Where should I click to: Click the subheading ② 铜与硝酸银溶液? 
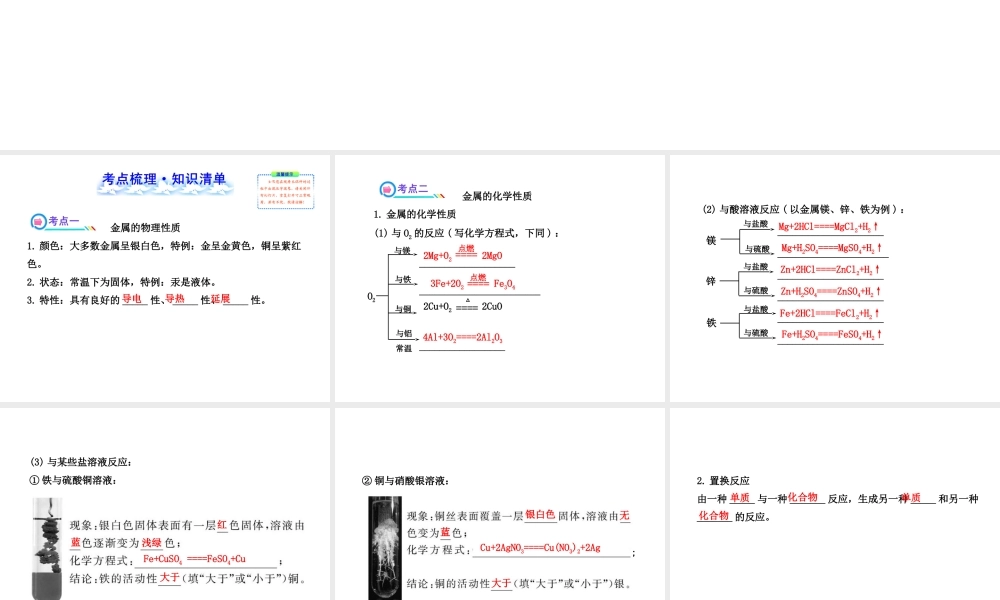pyautogui.click(x=406, y=481)
